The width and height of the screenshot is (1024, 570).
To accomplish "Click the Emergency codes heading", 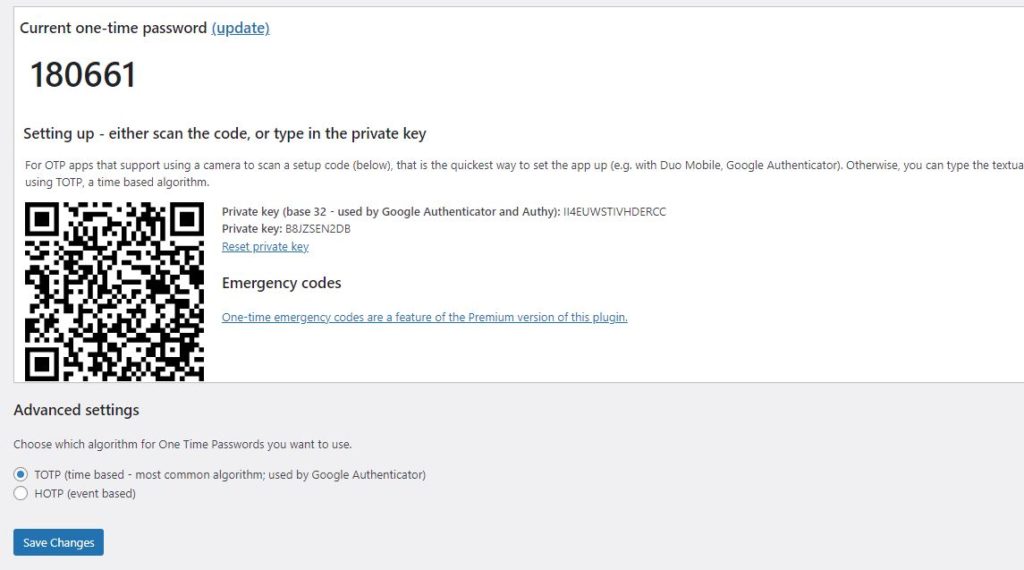I will coord(281,283).
